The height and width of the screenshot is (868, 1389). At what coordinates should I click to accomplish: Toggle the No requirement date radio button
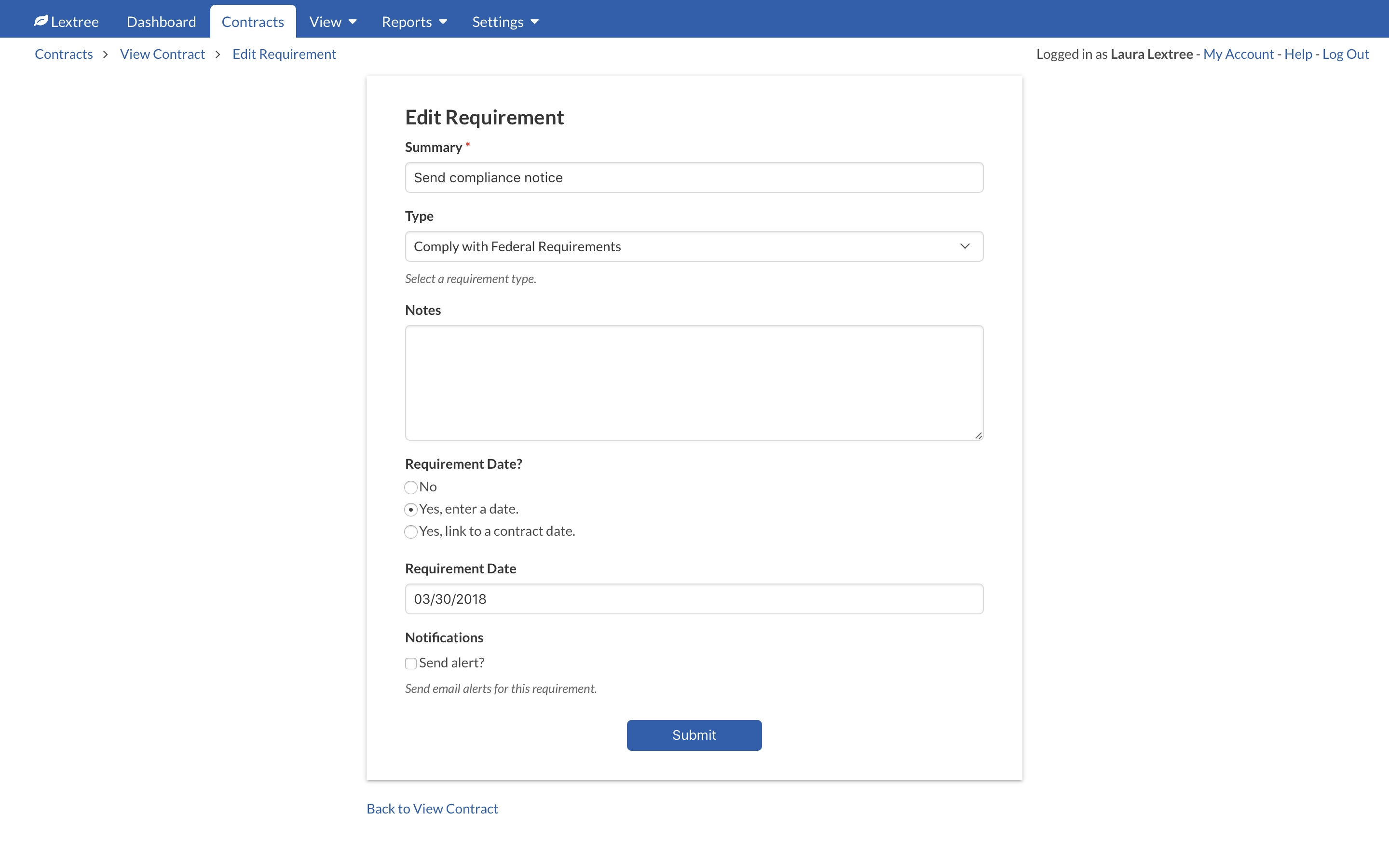click(410, 487)
